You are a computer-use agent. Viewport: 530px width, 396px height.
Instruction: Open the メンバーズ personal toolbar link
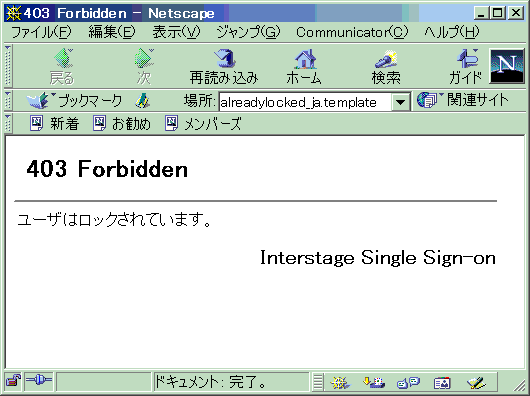tap(203, 123)
